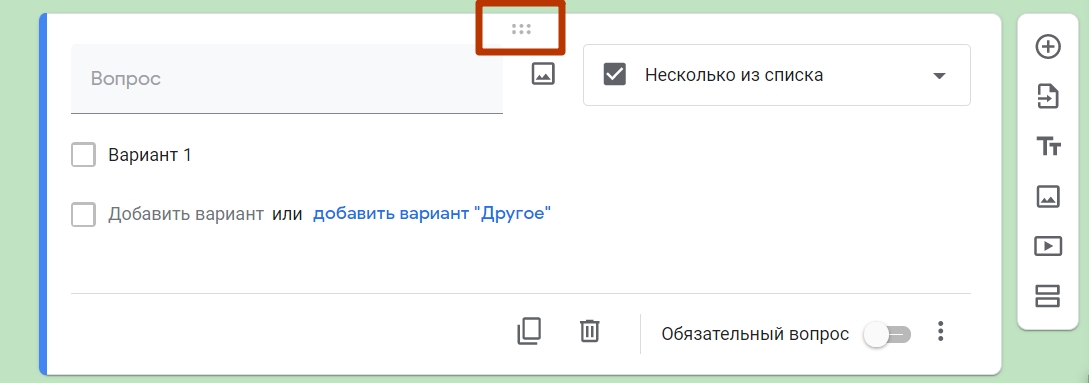Click image icon next to question field

pyautogui.click(x=543, y=74)
